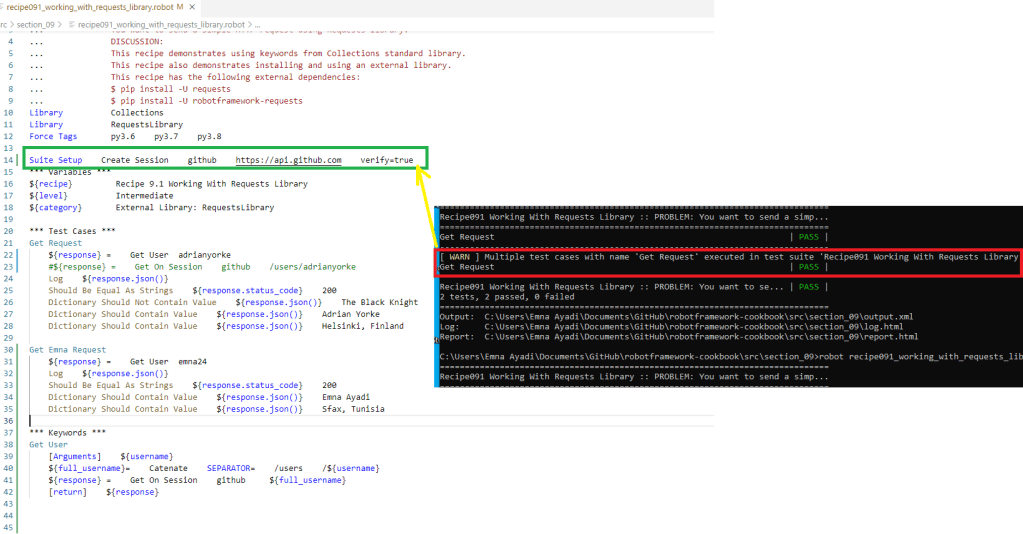Open the file name breadcrumb in path bar

click(161, 25)
